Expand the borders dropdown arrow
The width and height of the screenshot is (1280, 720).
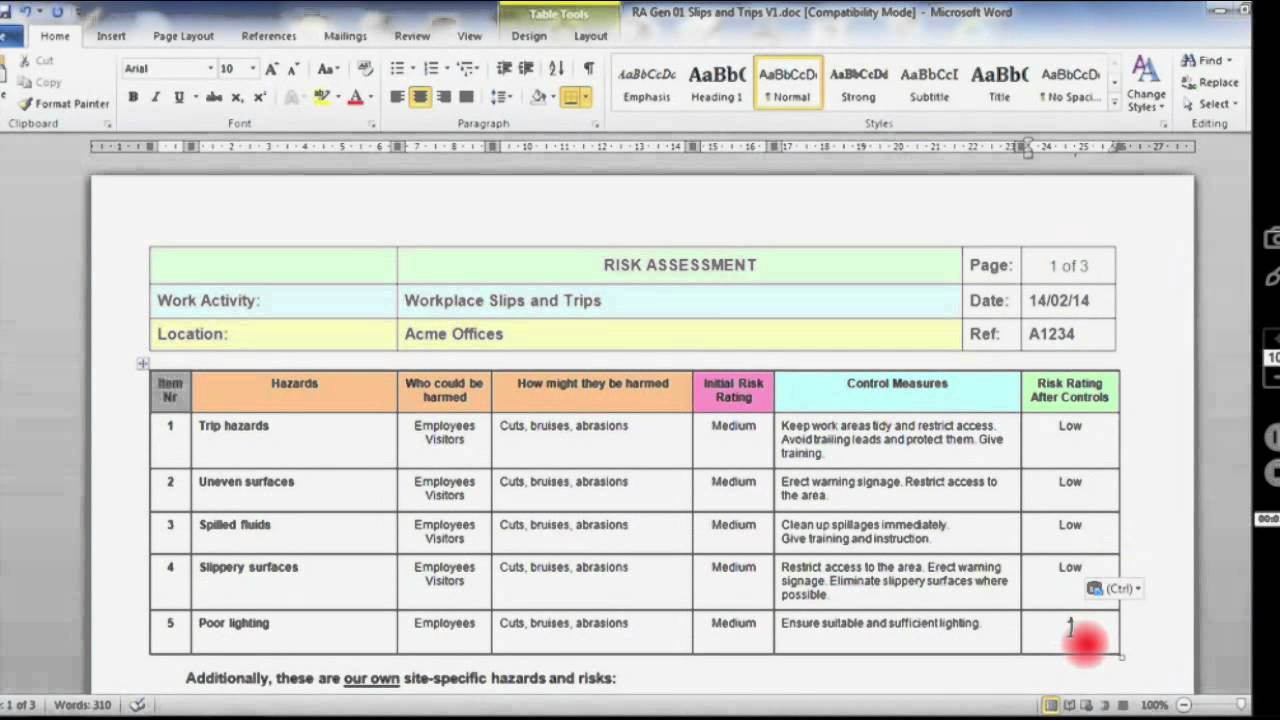pyautogui.click(x=585, y=97)
